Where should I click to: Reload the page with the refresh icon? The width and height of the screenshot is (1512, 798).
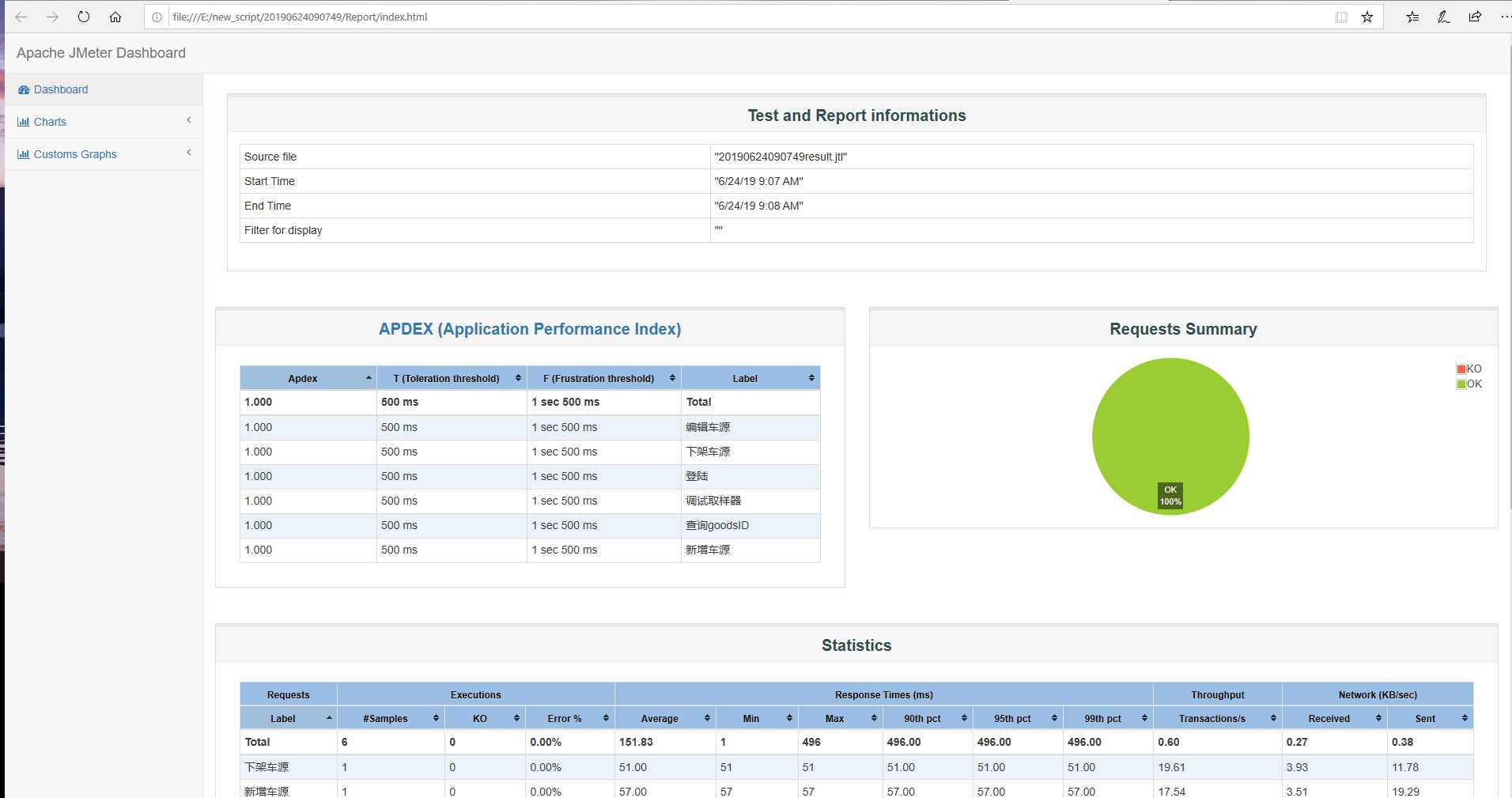pos(84,17)
